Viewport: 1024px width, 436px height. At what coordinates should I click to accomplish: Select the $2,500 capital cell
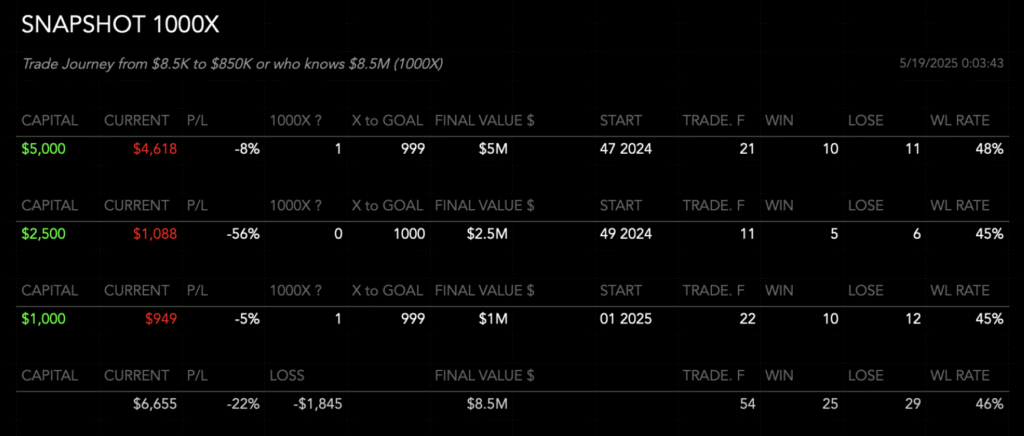pos(44,234)
